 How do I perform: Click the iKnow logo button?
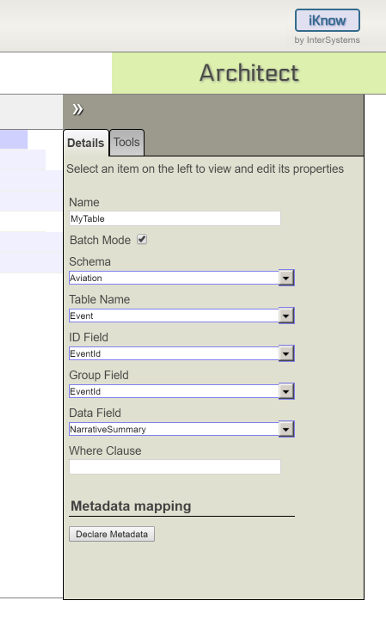pos(327,20)
